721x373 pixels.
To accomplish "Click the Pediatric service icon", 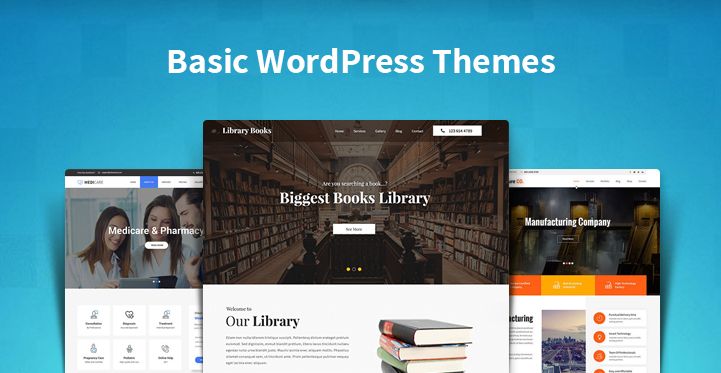I will click(130, 349).
